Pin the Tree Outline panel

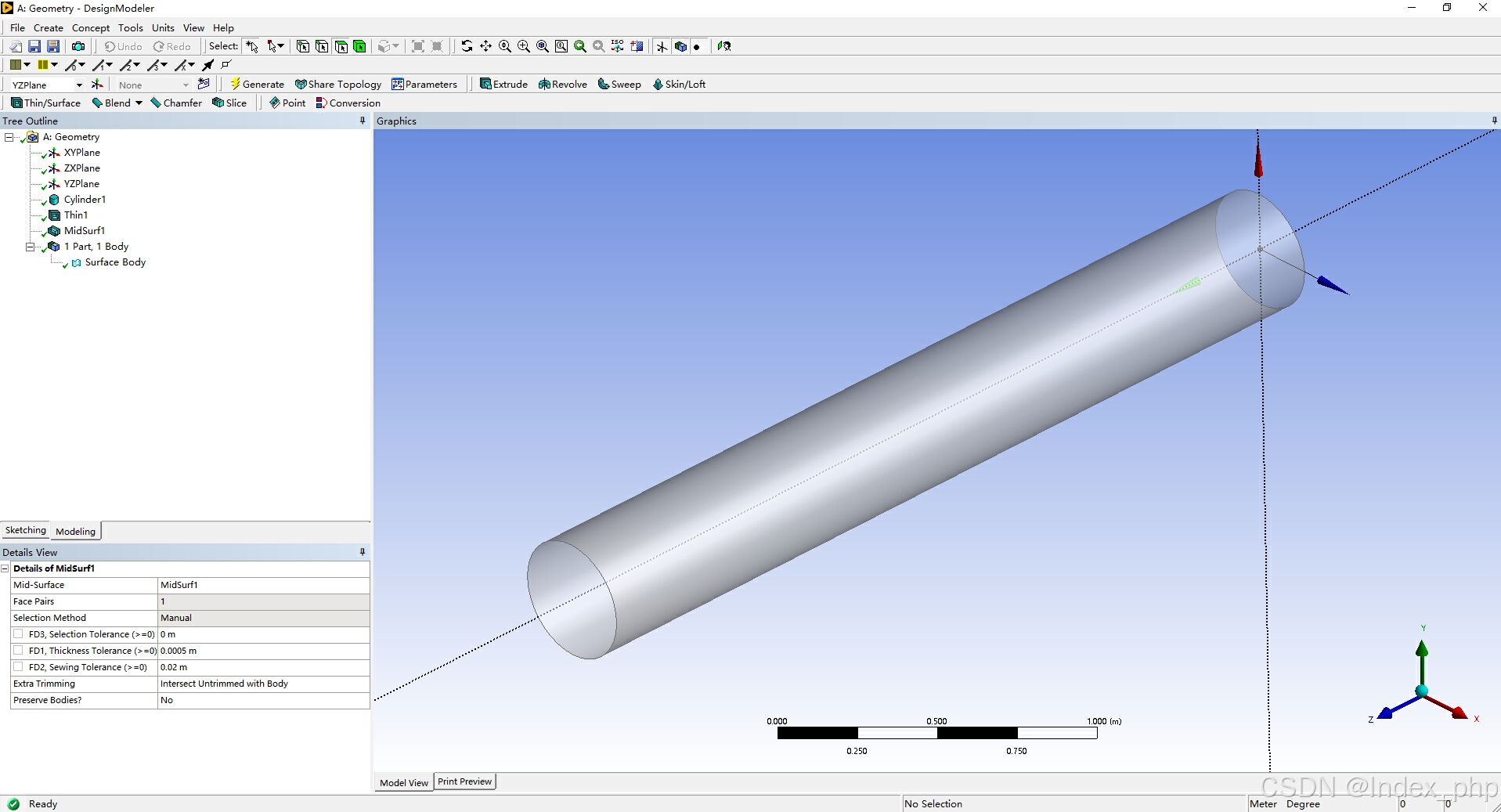point(362,121)
